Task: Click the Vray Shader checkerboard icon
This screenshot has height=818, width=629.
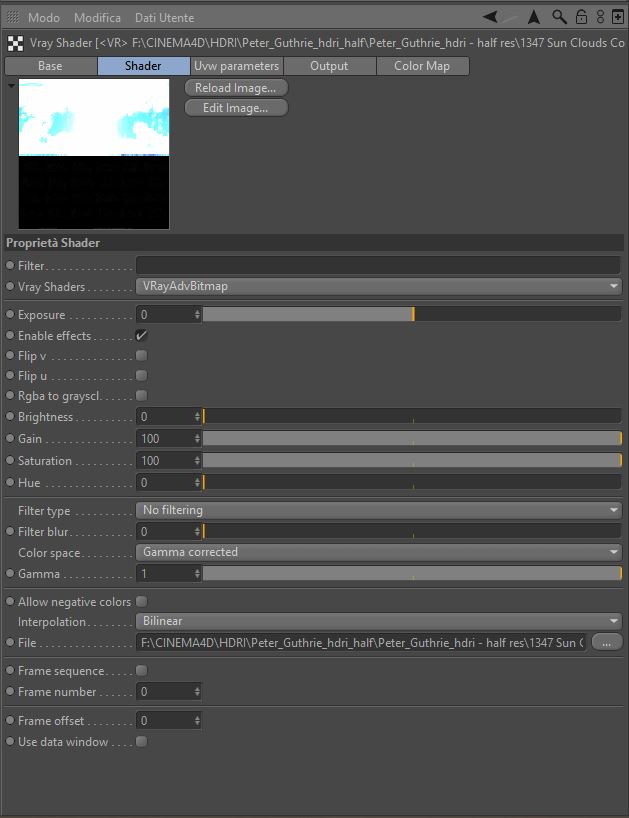Action: (16, 43)
